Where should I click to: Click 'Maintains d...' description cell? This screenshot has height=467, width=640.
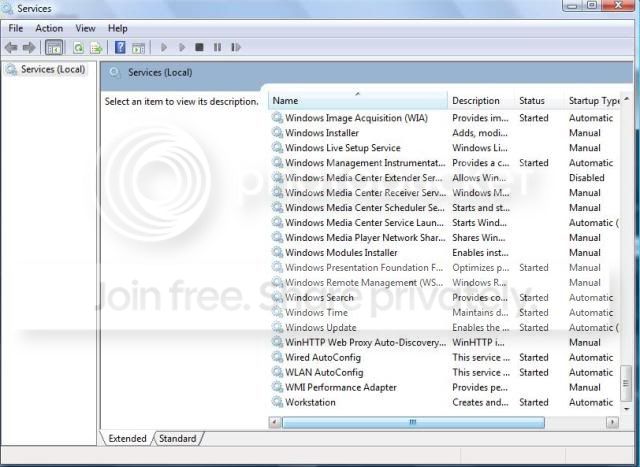pos(480,312)
